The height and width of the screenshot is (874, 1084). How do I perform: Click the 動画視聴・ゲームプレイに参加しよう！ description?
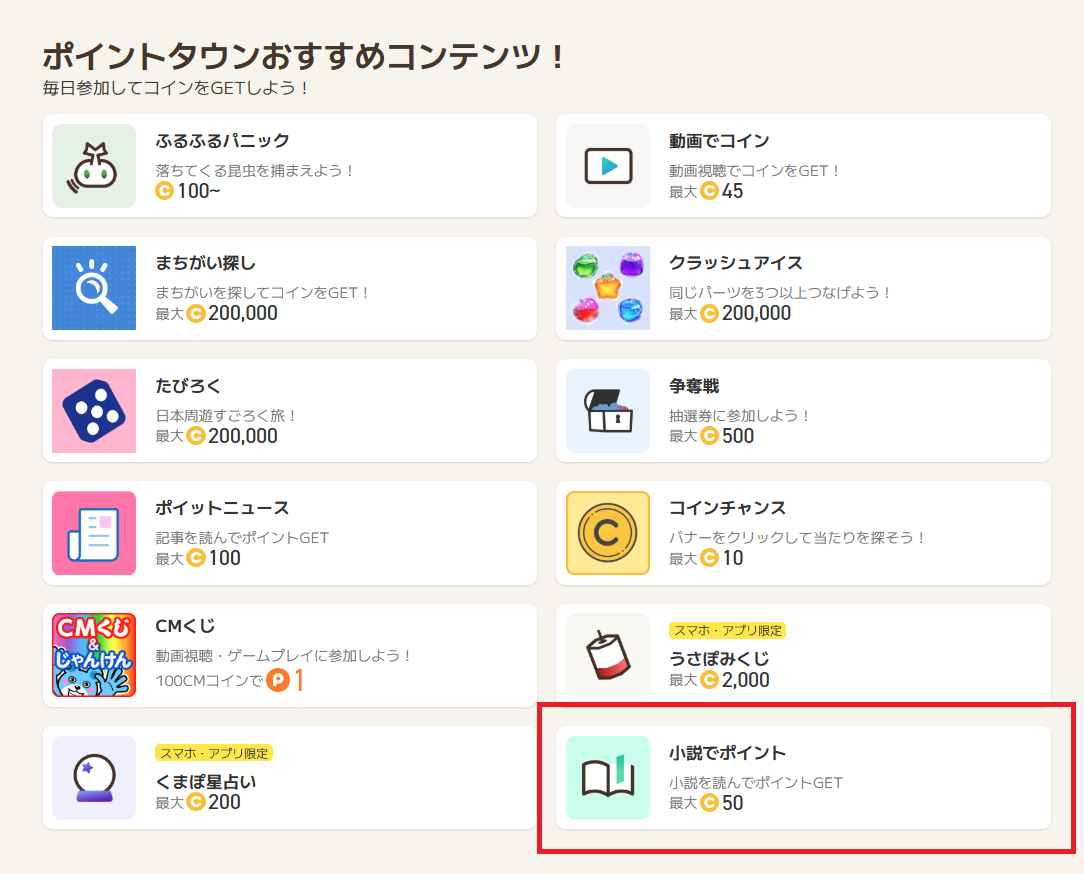tap(283, 656)
